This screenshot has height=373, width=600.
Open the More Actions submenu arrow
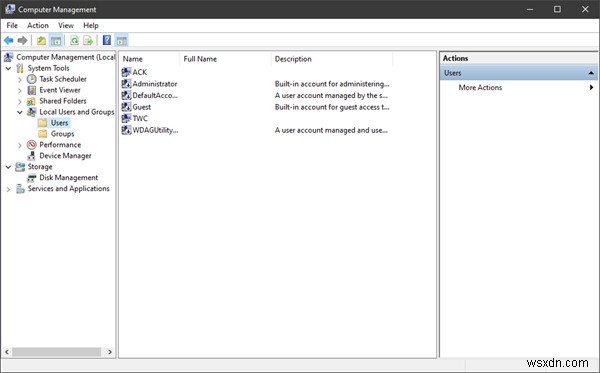[x=592, y=87]
